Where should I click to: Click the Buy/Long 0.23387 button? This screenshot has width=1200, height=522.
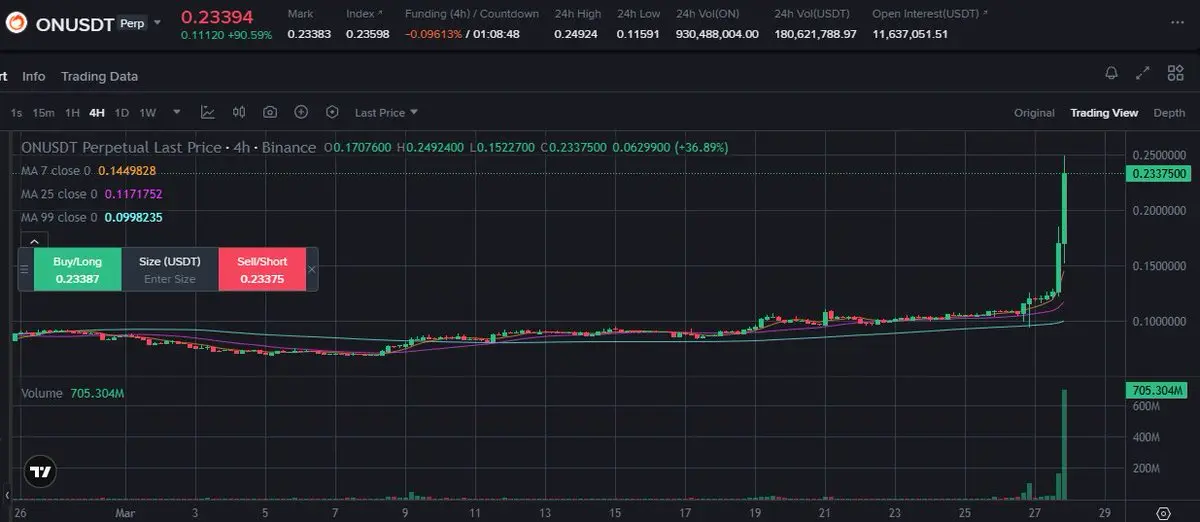coord(78,270)
